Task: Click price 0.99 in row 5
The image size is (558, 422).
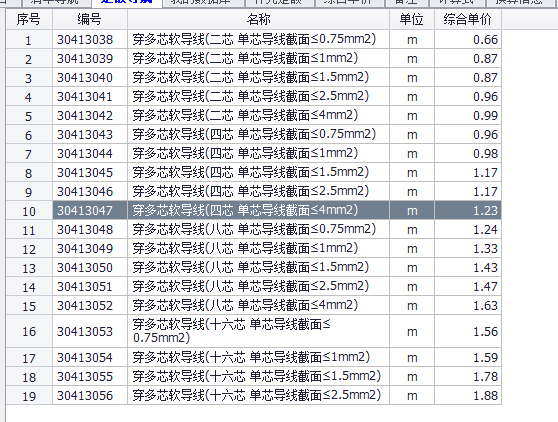Action: [x=468, y=116]
